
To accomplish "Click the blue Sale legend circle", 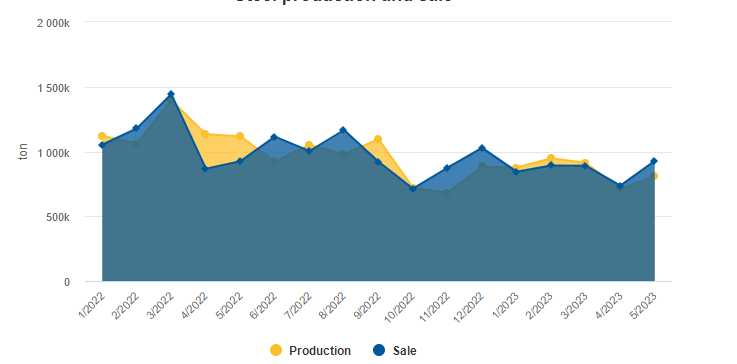I will [x=378, y=350].
